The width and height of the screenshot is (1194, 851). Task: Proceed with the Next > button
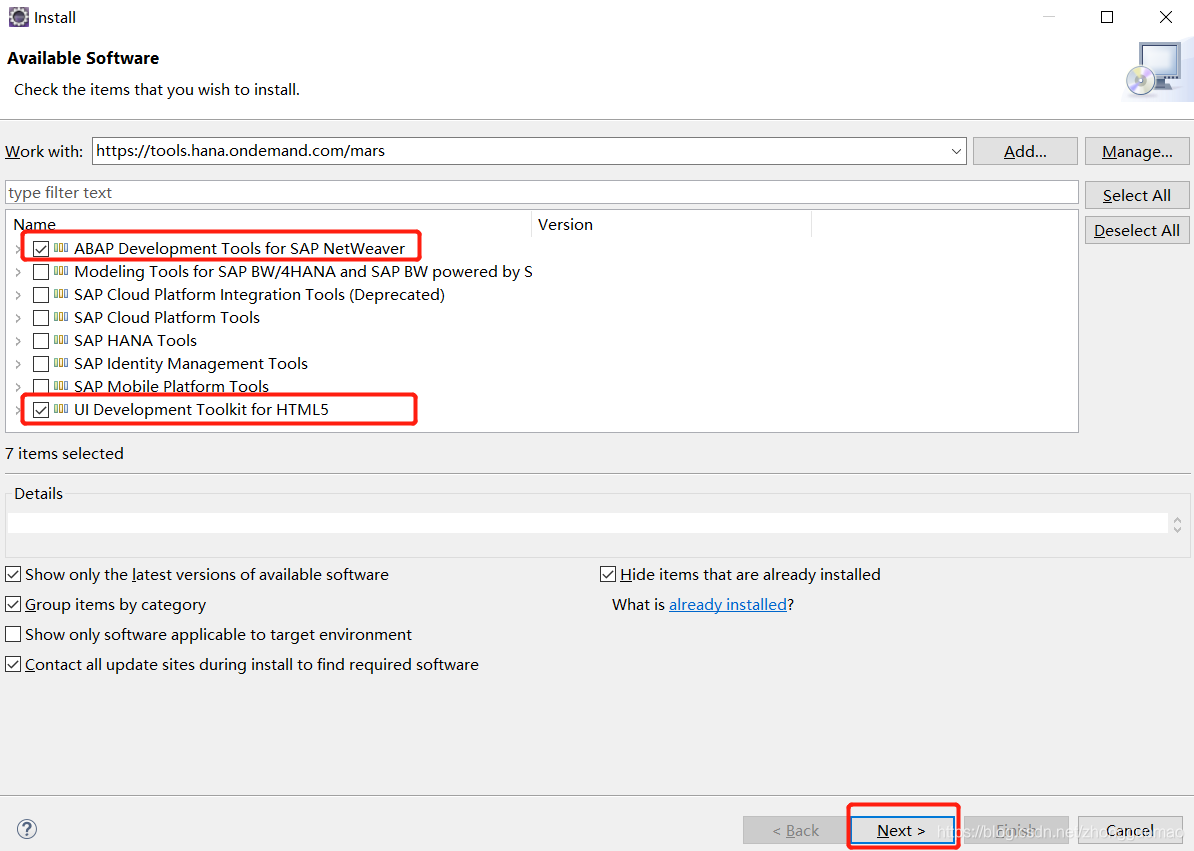[902, 830]
